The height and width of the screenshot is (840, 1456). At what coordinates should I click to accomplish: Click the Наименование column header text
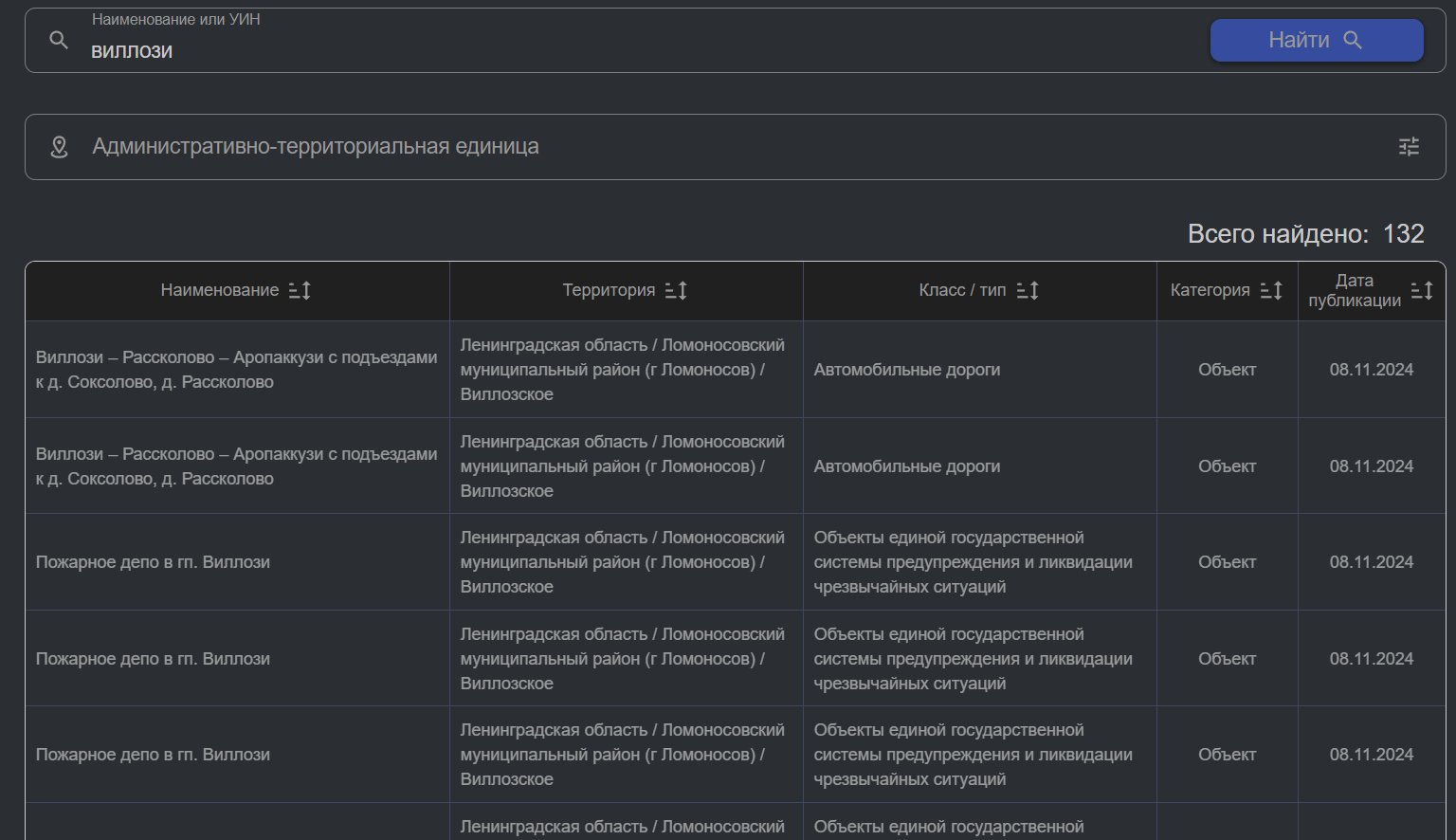pyautogui.click(x=220, y=290)
